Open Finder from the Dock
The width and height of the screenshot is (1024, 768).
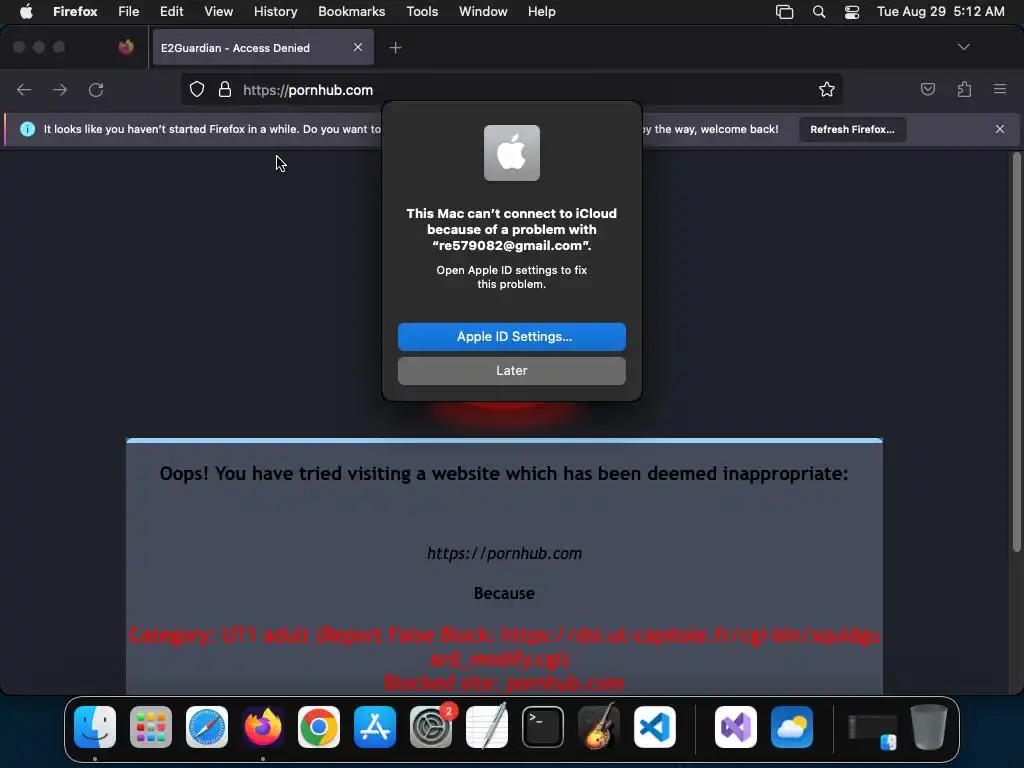click(95, 727)
